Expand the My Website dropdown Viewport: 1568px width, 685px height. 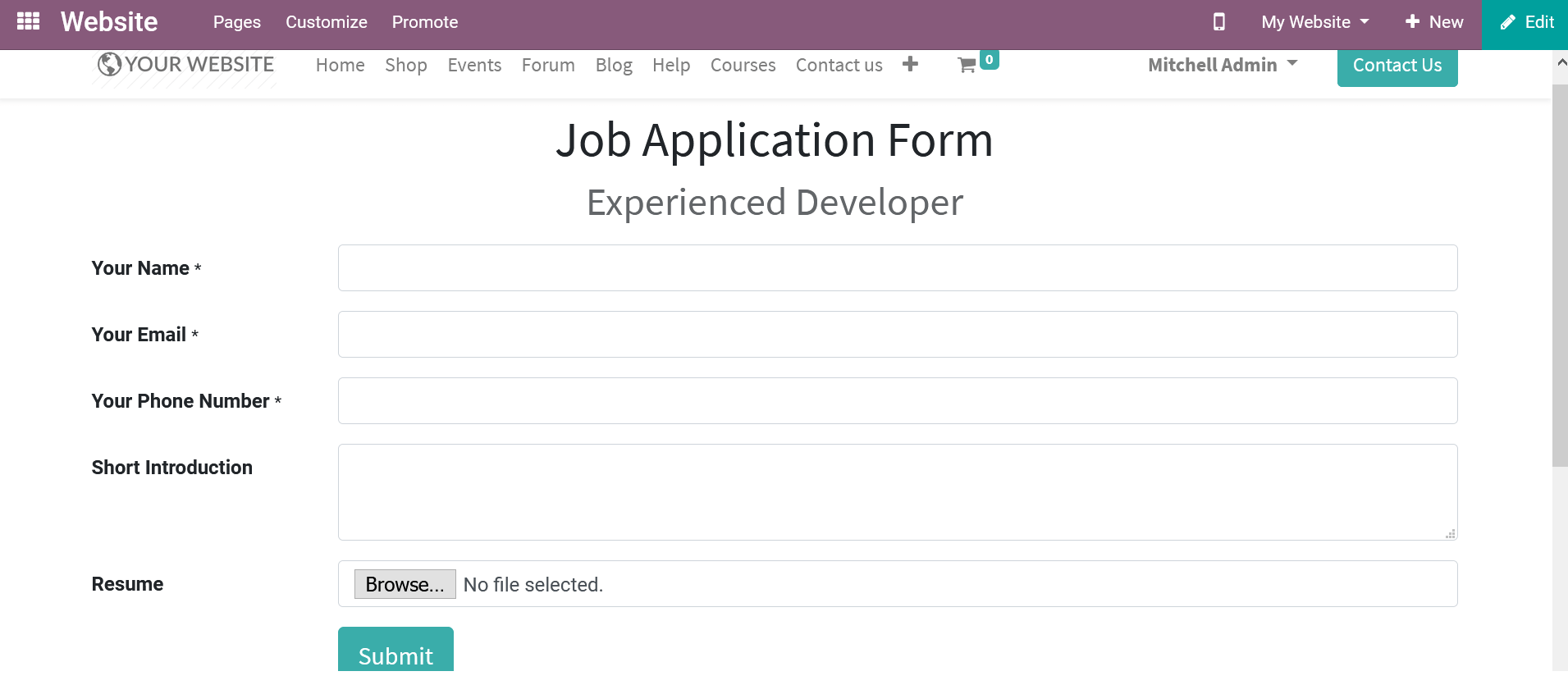pos(1314,22)
